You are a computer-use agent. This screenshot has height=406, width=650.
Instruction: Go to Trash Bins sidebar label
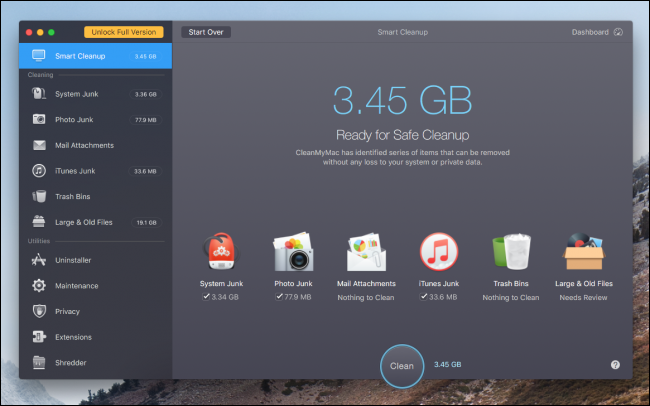(73, 197)
